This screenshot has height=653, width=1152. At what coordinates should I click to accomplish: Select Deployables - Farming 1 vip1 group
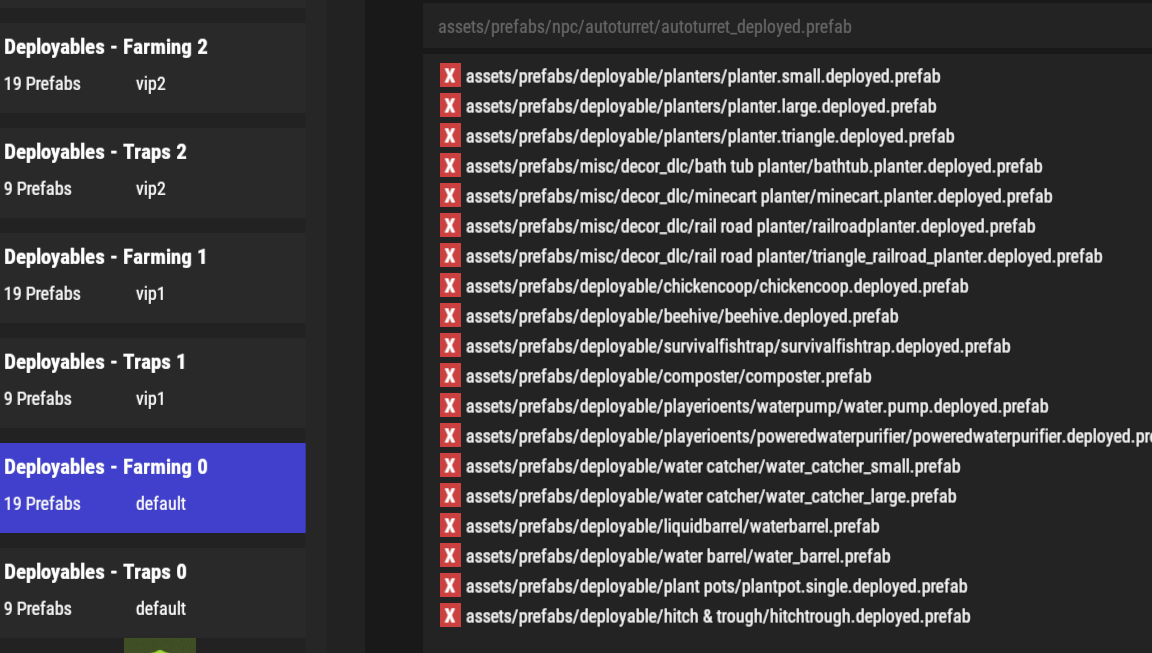pyautogui.click(x=152, y=275)
